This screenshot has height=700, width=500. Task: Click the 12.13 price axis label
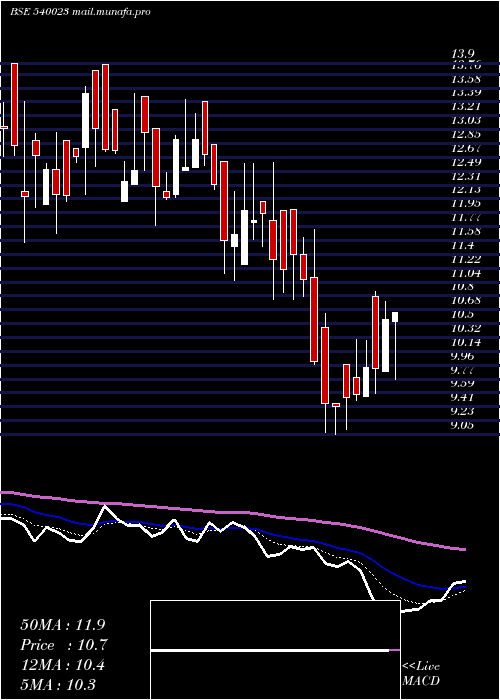(x=466, y=190)
